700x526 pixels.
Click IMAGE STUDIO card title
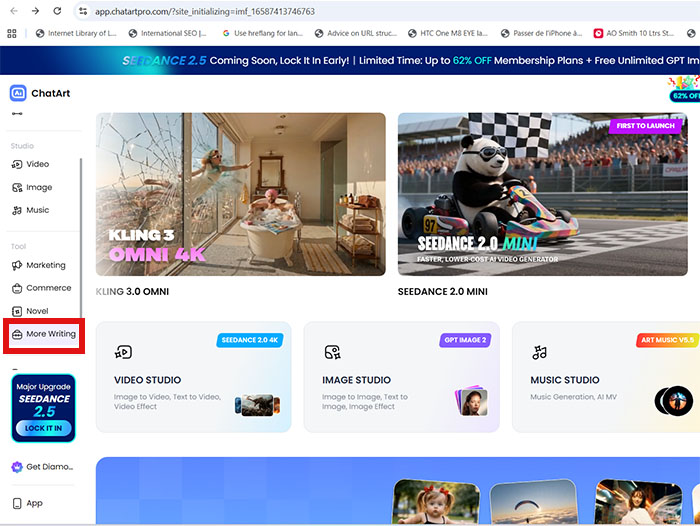(x=356, y=380)
